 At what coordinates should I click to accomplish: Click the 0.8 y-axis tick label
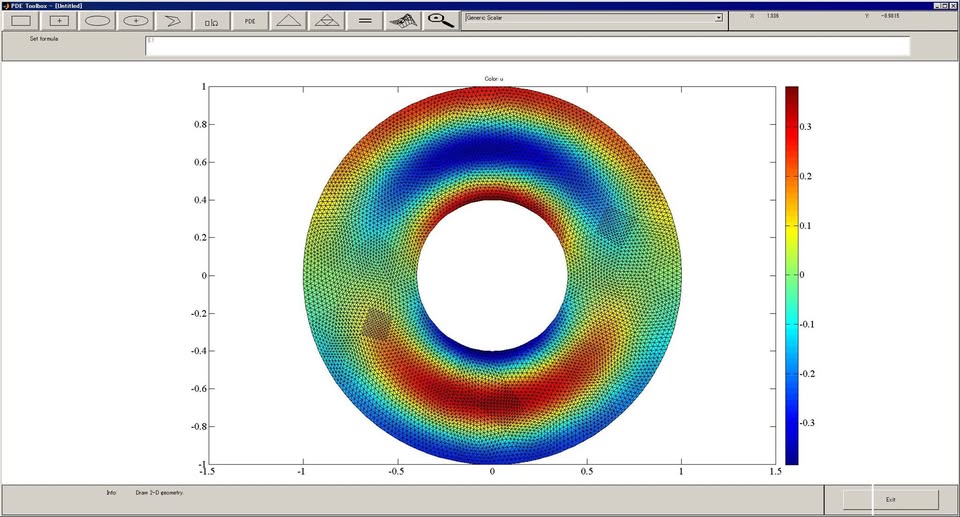tap(200, 124)
